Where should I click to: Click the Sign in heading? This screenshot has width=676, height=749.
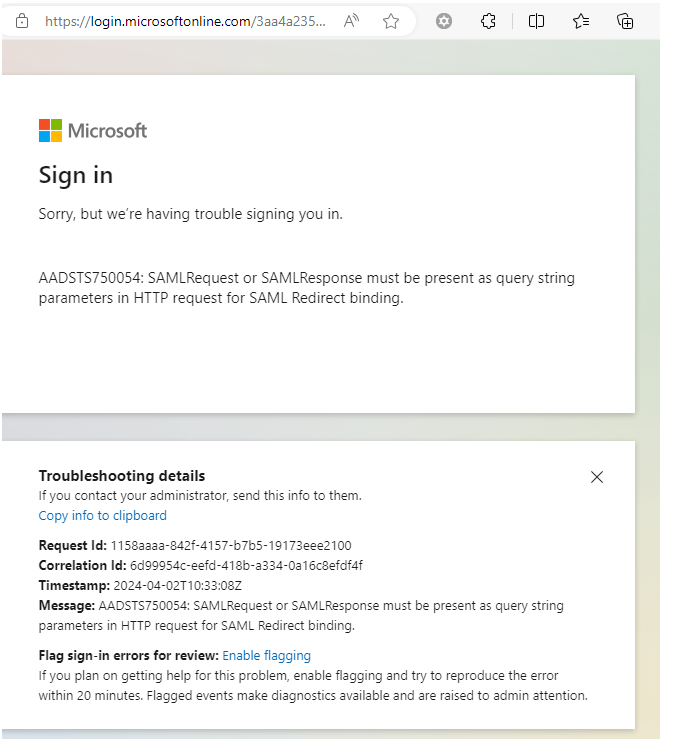point(76,175)
